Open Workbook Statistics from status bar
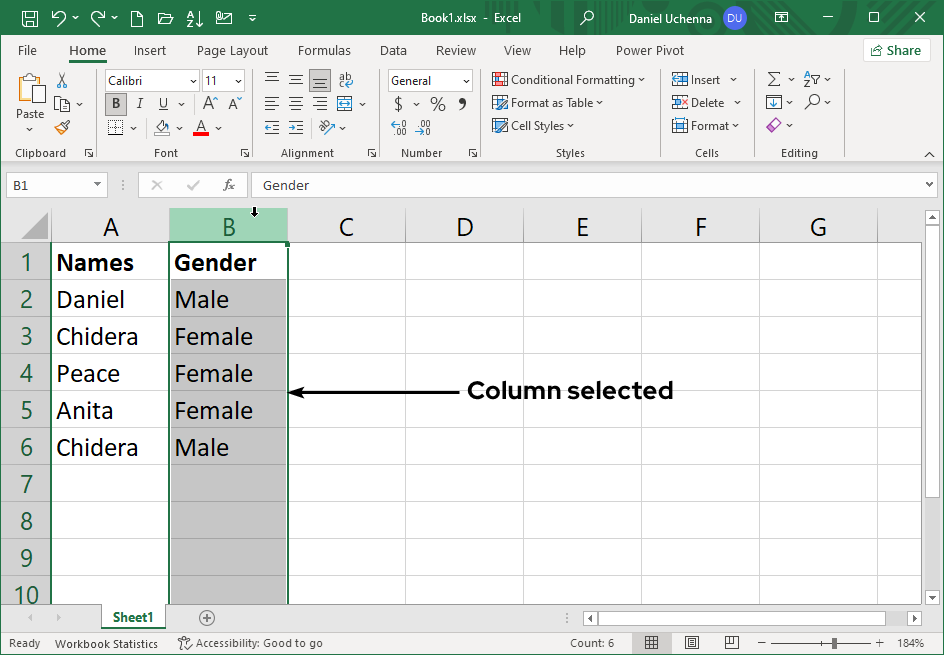 click(x=106, y=643)
